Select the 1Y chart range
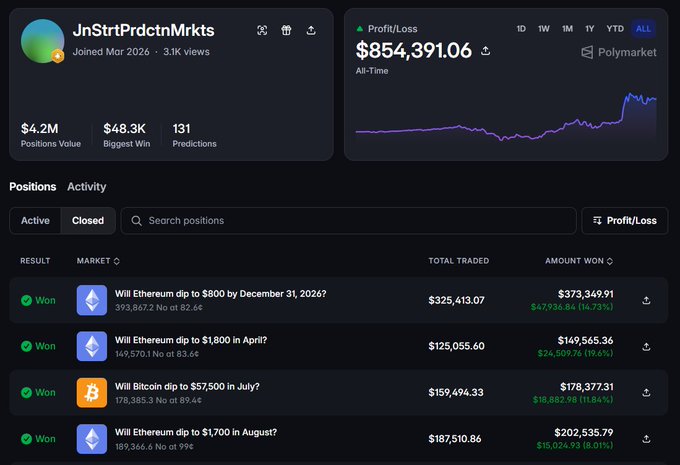This screenshot has width=680, height=465. pyautogui.click(x=589, y=29)
